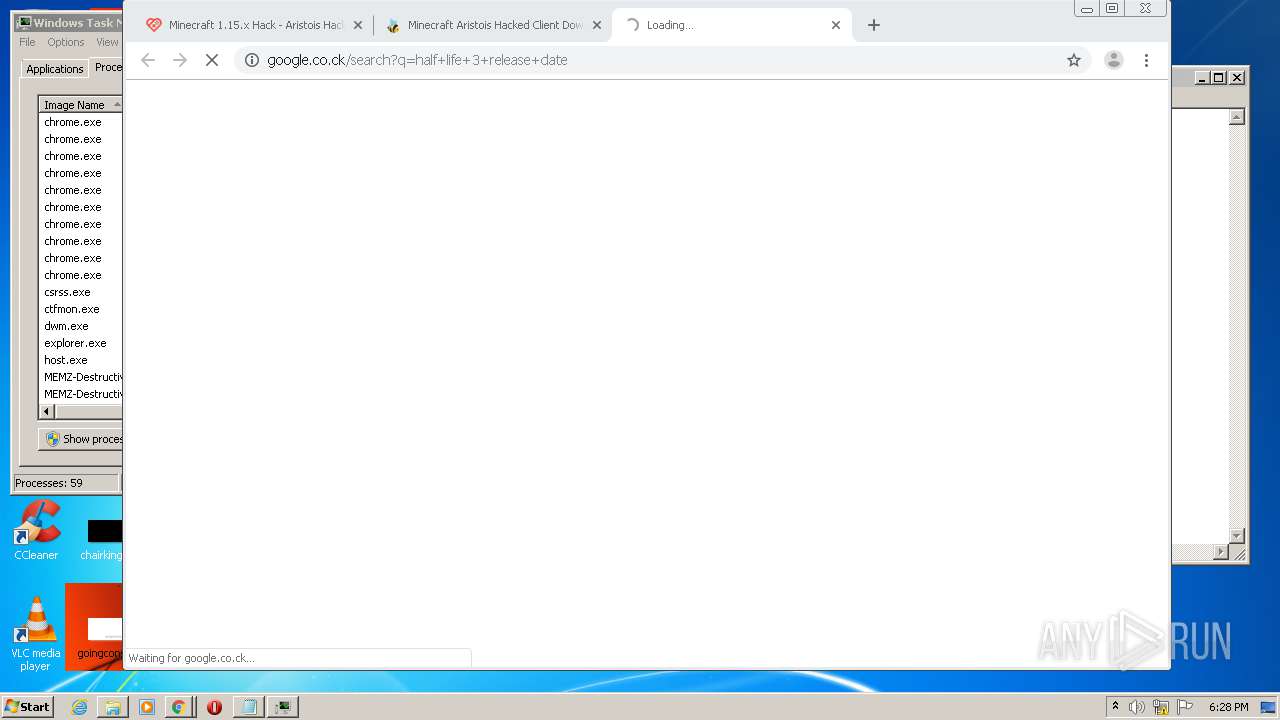This screenshot has width=1280, height=720.
Task: Click Chrome's back navigation arrow
Action: tap(148, 60)
